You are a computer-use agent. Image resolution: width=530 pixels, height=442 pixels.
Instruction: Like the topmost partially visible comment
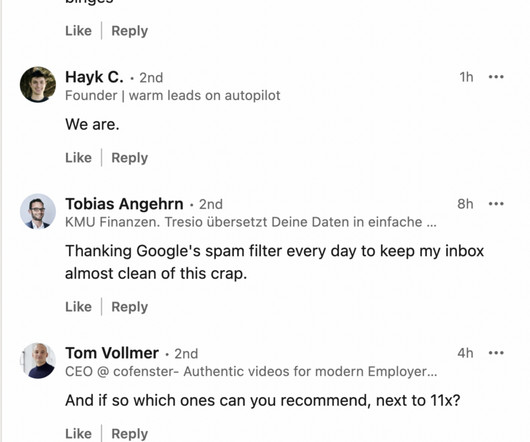click(78, 31)
